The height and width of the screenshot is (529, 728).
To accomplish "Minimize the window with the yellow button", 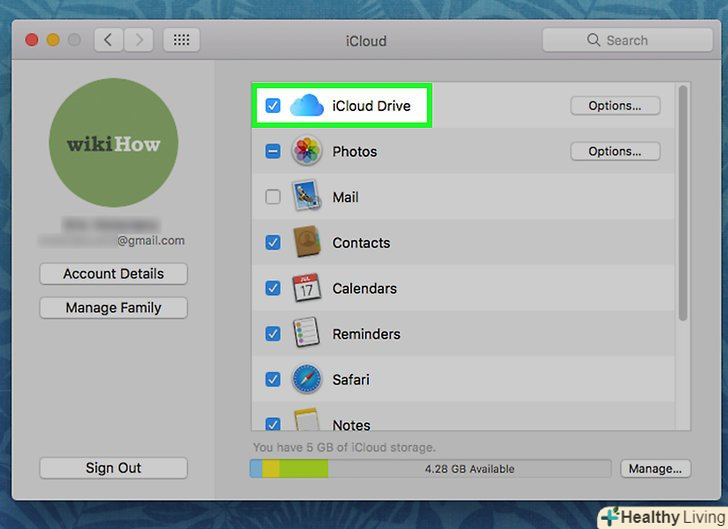I will tap(53, 40).
